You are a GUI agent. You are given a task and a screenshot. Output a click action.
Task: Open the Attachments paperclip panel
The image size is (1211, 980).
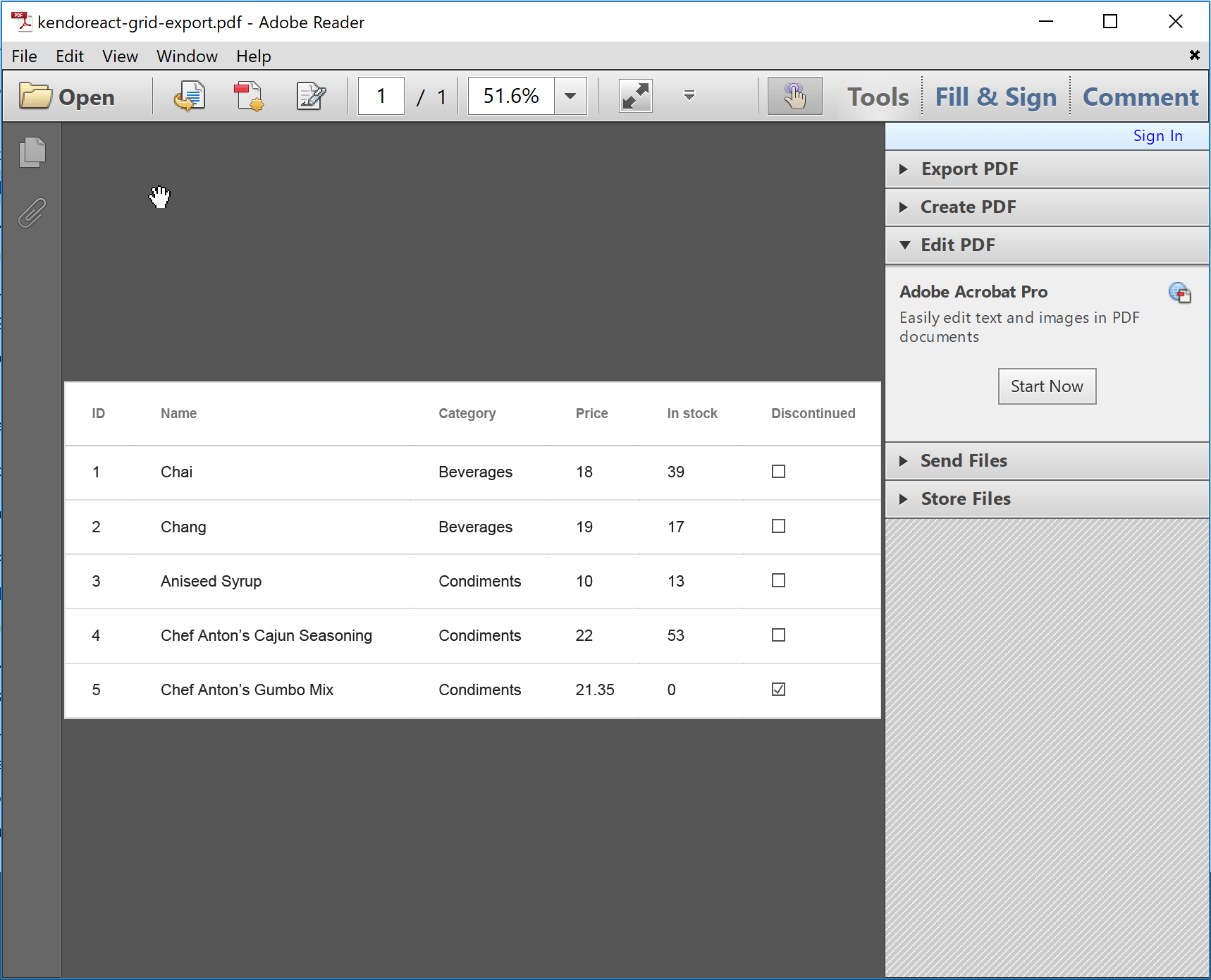pos(31,212)
